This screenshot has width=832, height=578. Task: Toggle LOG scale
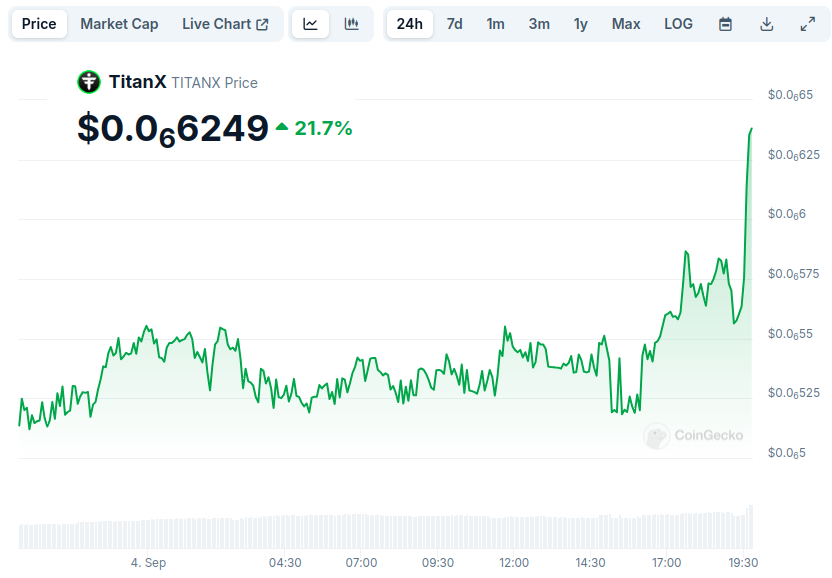click(x=678, y=24)
